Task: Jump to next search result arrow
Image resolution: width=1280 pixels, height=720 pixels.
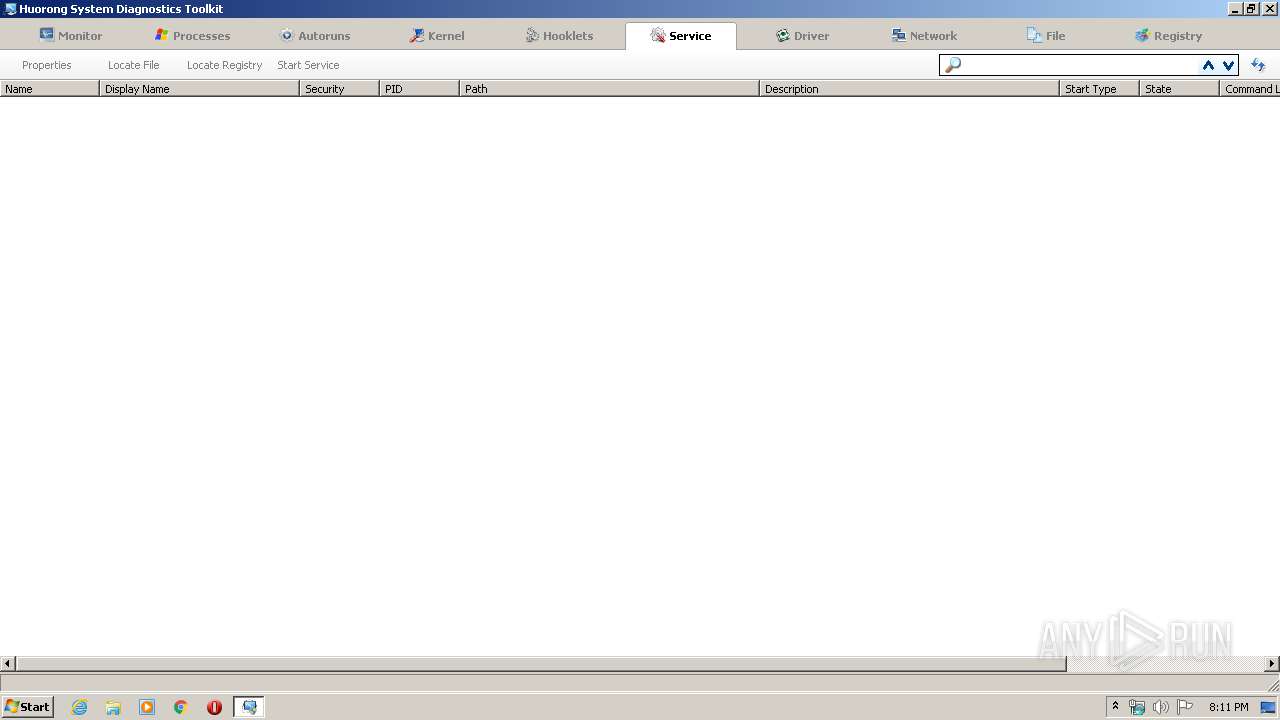Action: coord(1228,65)
